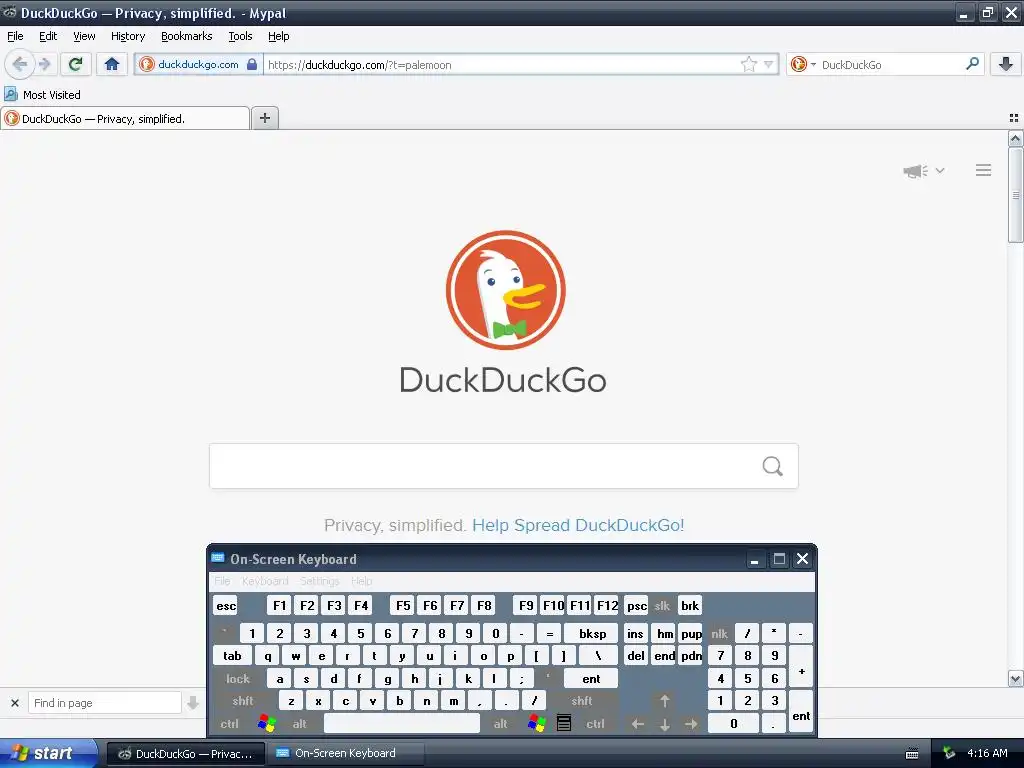This screenshot has width=1024, height=768.
Task: Go forward using the forward arrow
Action: coord(44,64)
